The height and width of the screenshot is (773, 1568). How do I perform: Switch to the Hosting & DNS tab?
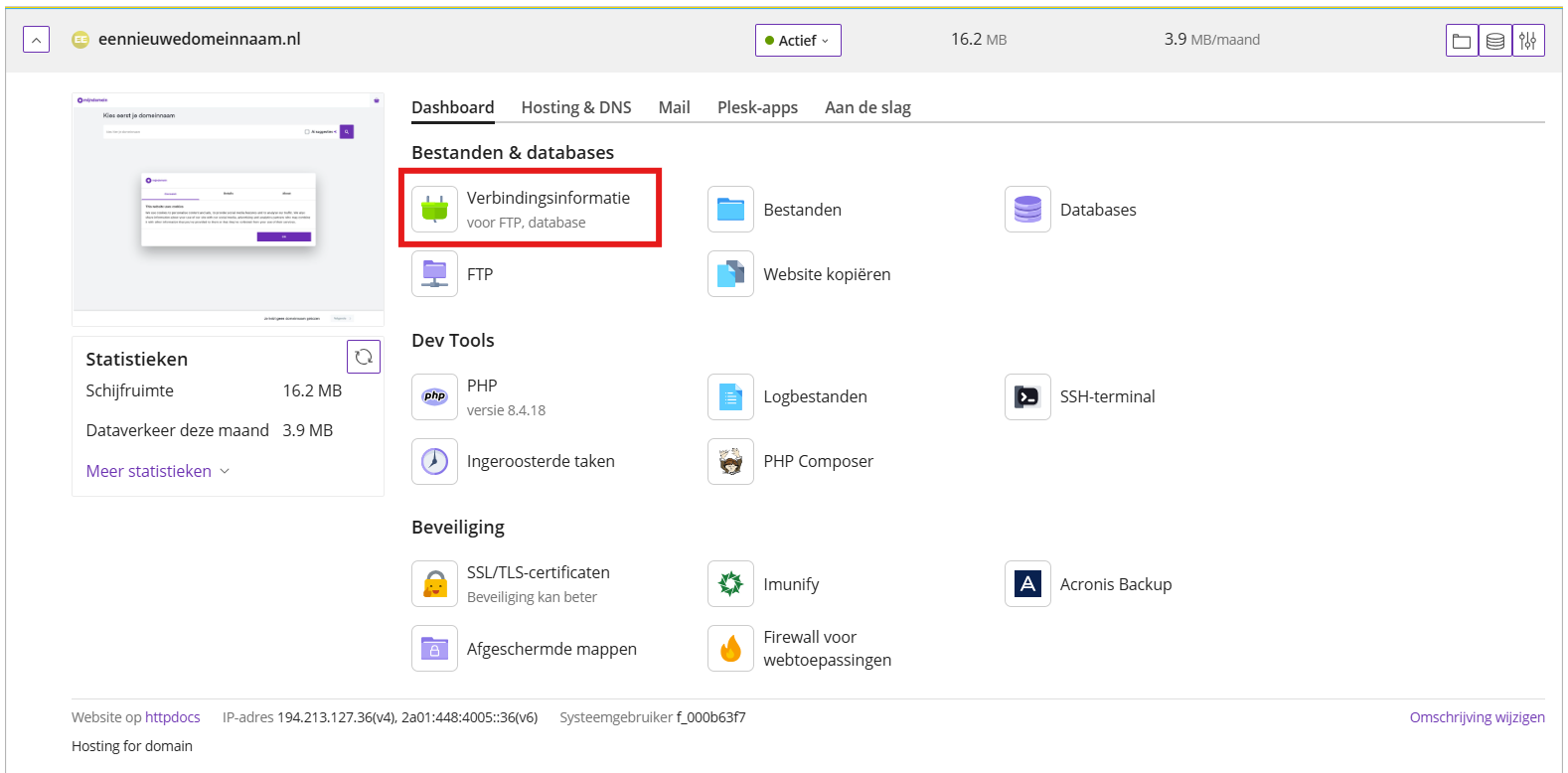pyautogui.click(x=575, y=107)
